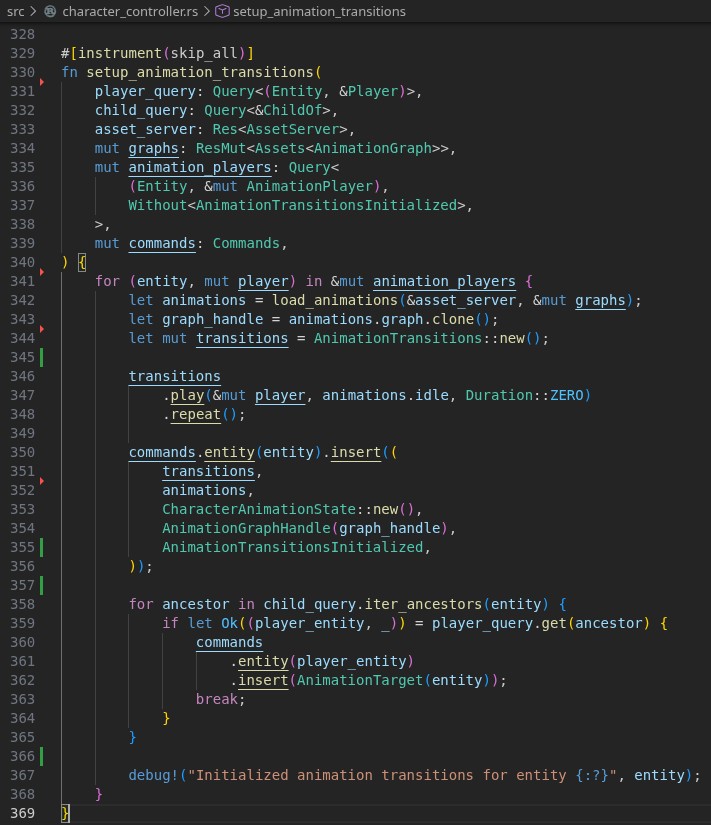The width and height of the screenshot is (711, 825).
Task: Click the Without filter on line 337
Action: (158, 205)
